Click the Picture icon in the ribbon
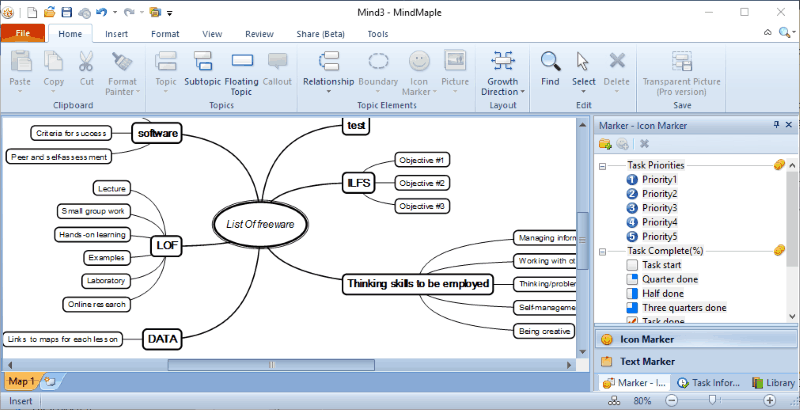Viewport: 800px width, 410px height. [455, 60]
